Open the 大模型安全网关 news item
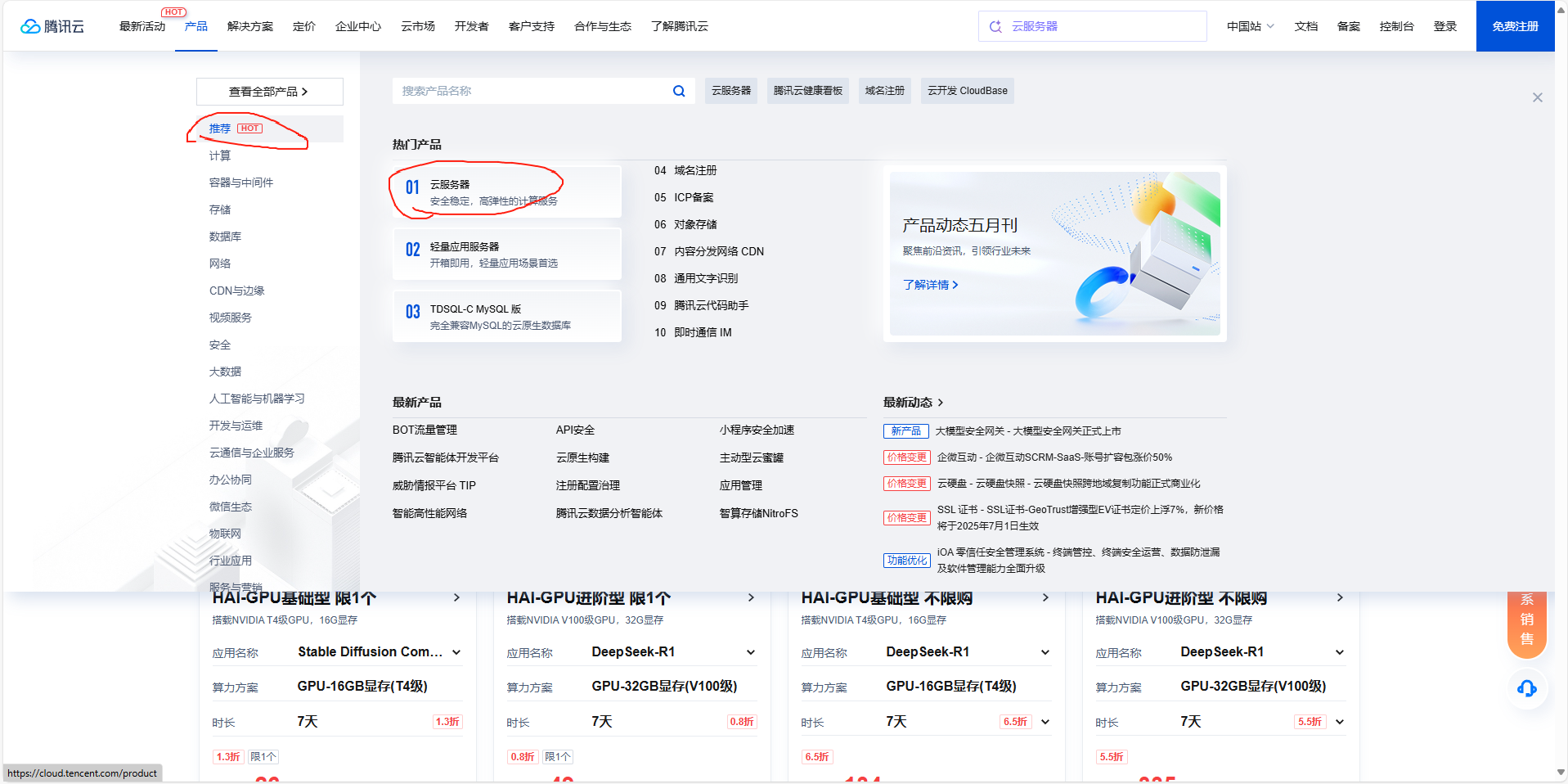1568x784 pixels. click(1029, 431)
